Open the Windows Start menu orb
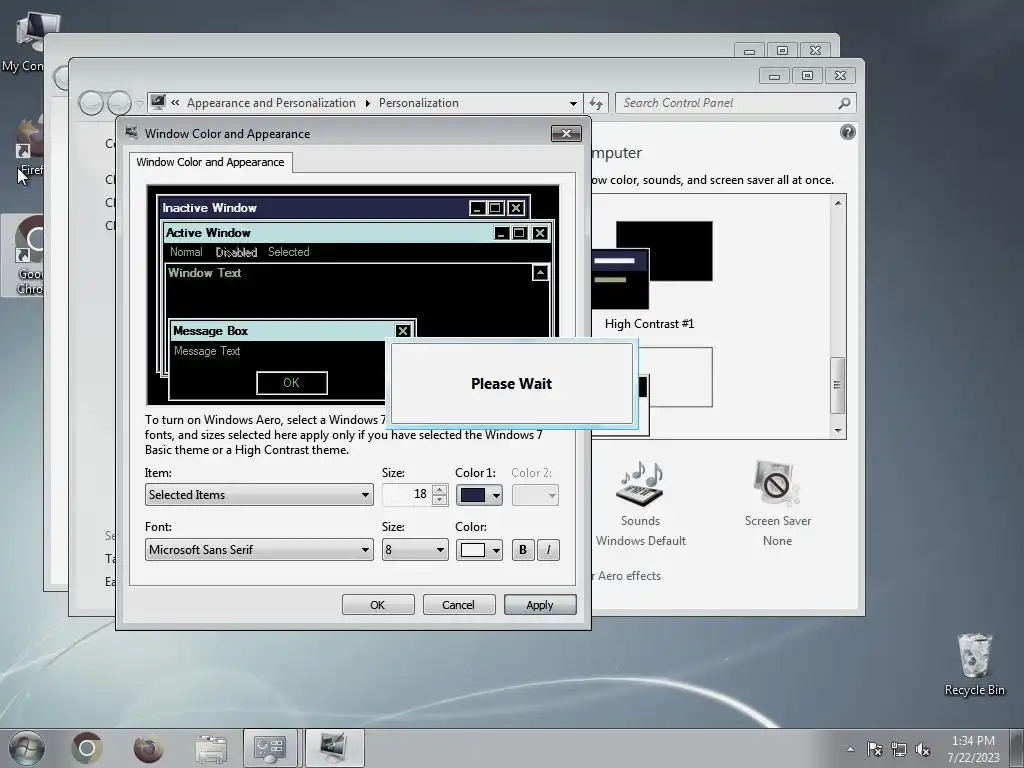The width and height of the screenshot is (1024, 768). click(27, 748)
